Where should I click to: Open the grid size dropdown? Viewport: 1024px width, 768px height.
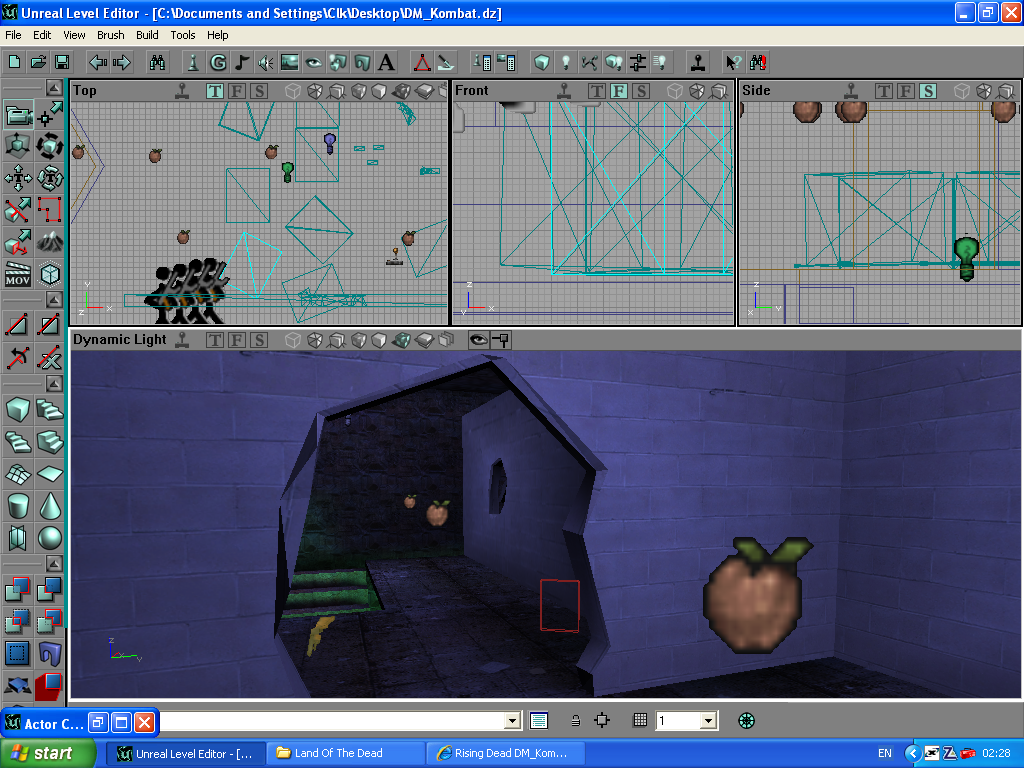pyautogui.click(x=708, y=720)
